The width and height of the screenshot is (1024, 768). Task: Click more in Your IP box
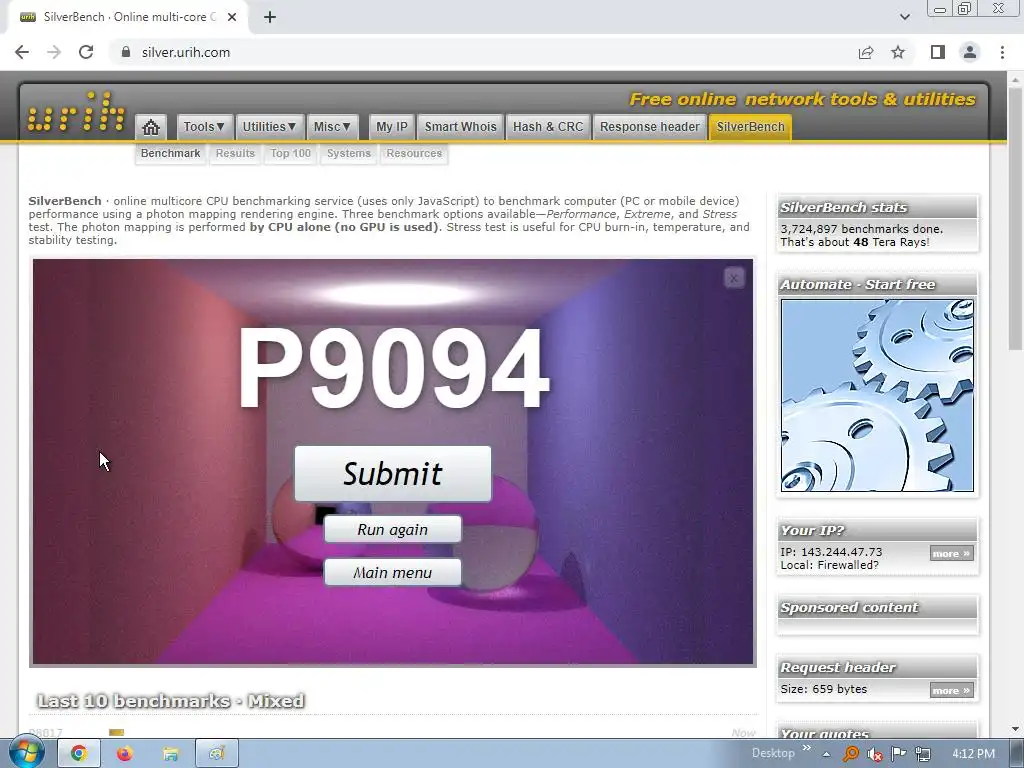(952, 553)
